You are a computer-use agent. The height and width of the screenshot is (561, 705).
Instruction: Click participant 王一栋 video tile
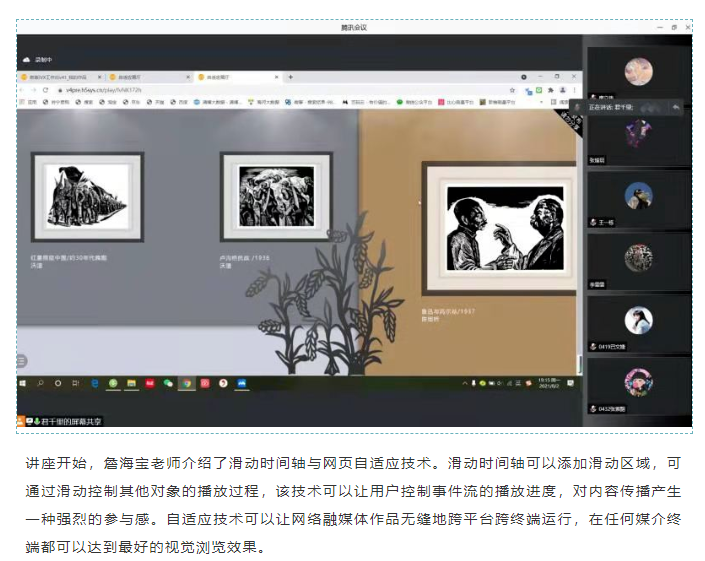pos(638,200)
